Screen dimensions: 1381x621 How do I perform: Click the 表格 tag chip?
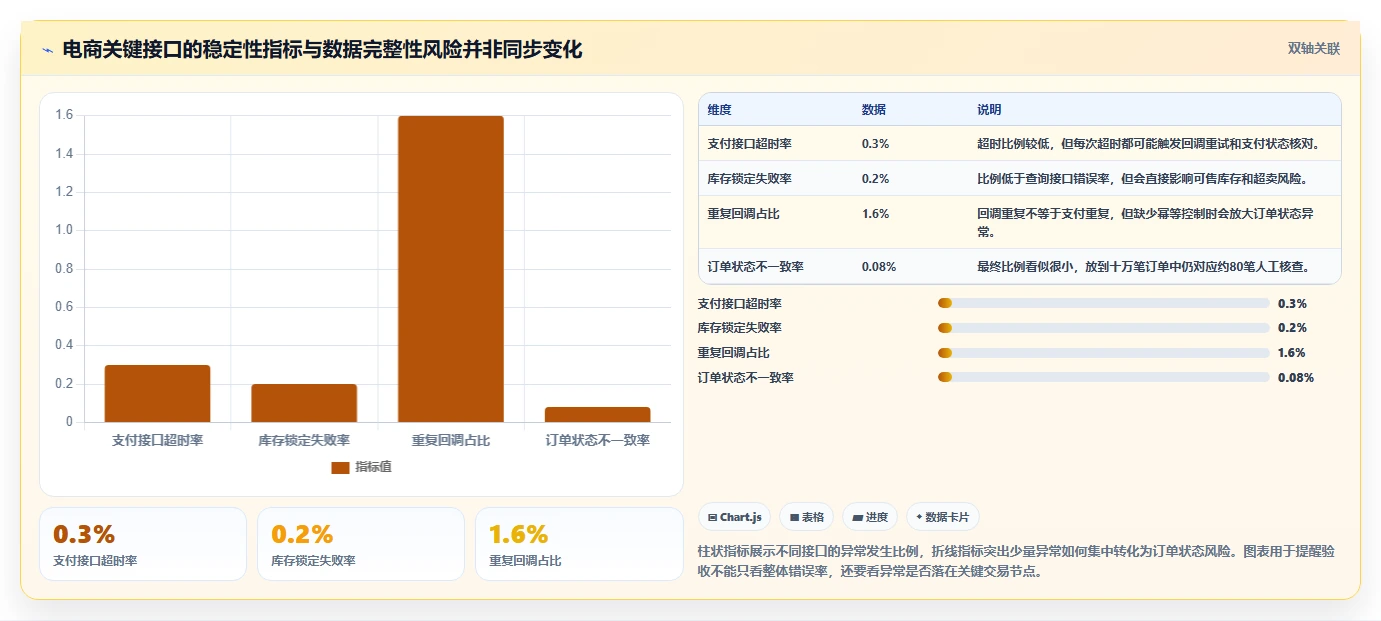pyautogui.click(x=806, y=517)
